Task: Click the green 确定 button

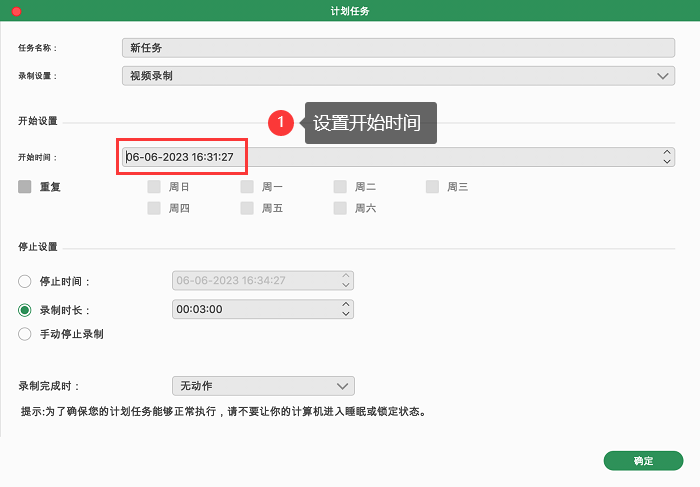Action: point(643,461)
